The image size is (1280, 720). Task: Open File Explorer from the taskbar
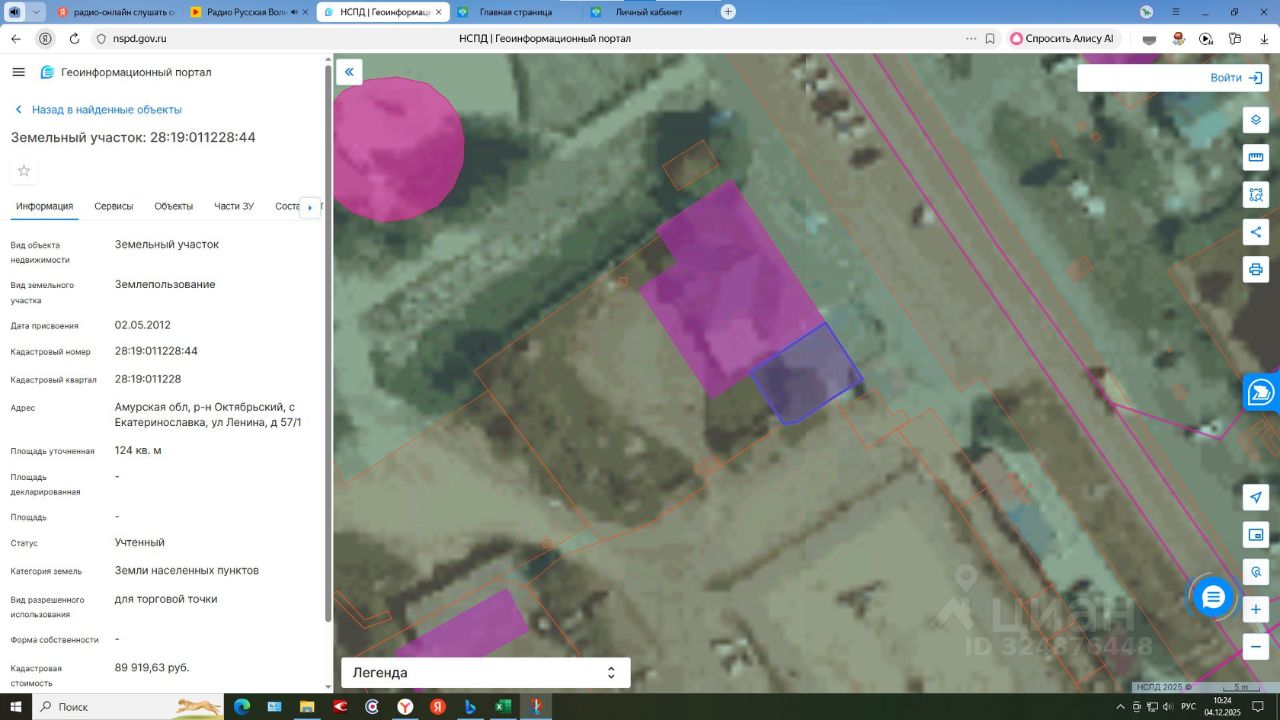tap(307, 707)
